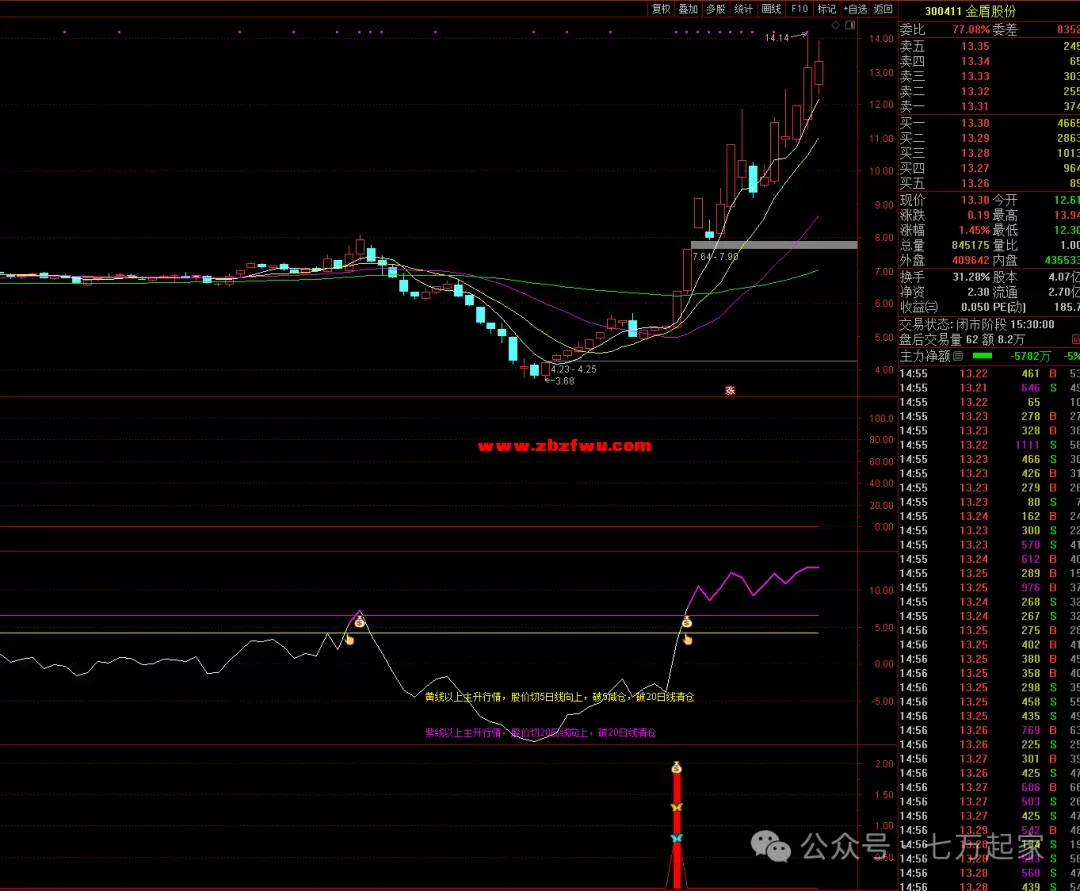Select the 卖四 13.34 ask row
1080x891 pixels.
click(989, 61)
